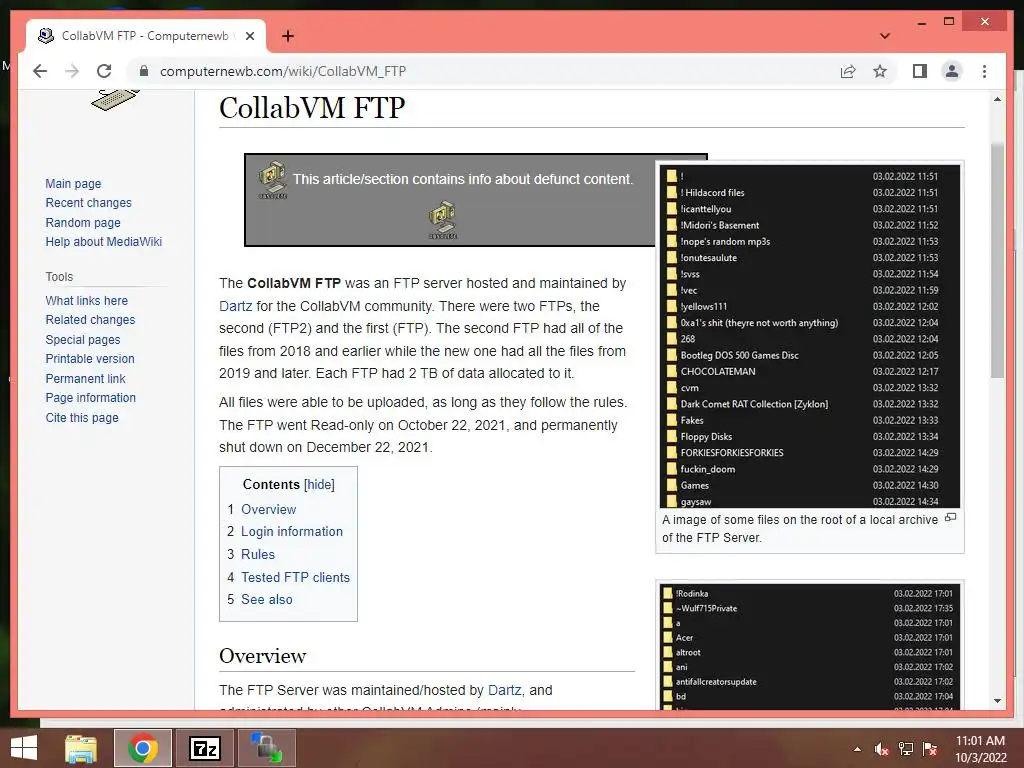The image size is (1024, 768).
Task: Copy Permanent link from sidebar
Action: click(x=85, y=379)
